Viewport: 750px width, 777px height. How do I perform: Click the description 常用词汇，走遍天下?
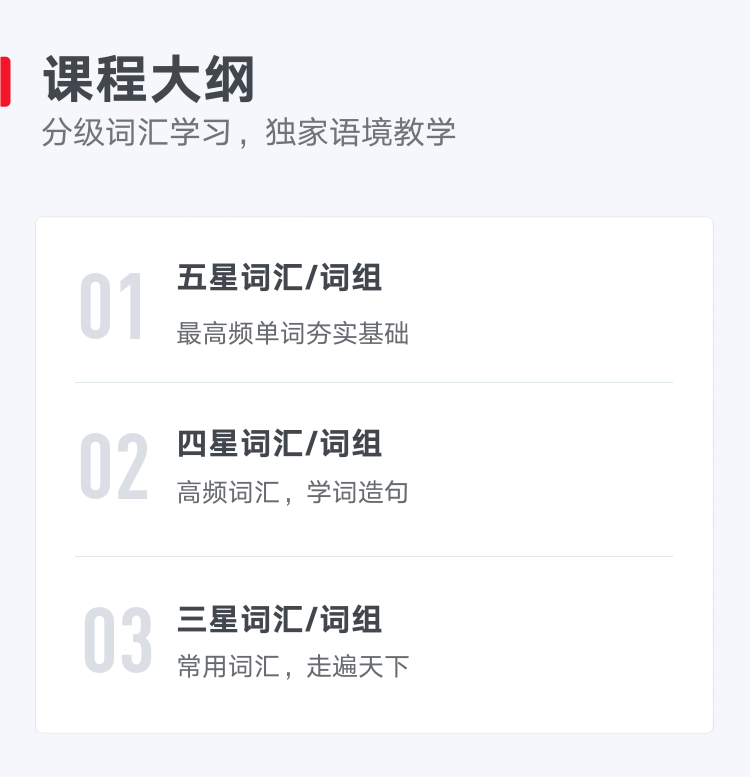(x=293, y=666)
